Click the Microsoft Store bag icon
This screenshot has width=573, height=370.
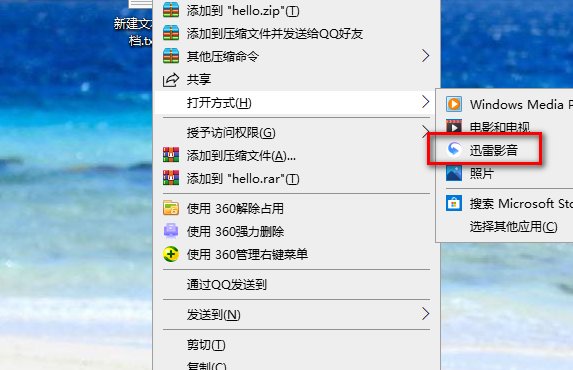[454, 203]
